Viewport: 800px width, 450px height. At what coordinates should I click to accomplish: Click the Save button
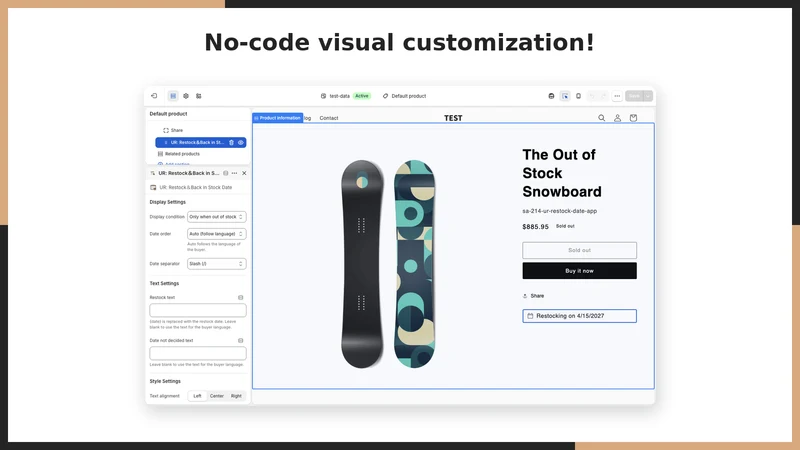click(x=634, y=96)
